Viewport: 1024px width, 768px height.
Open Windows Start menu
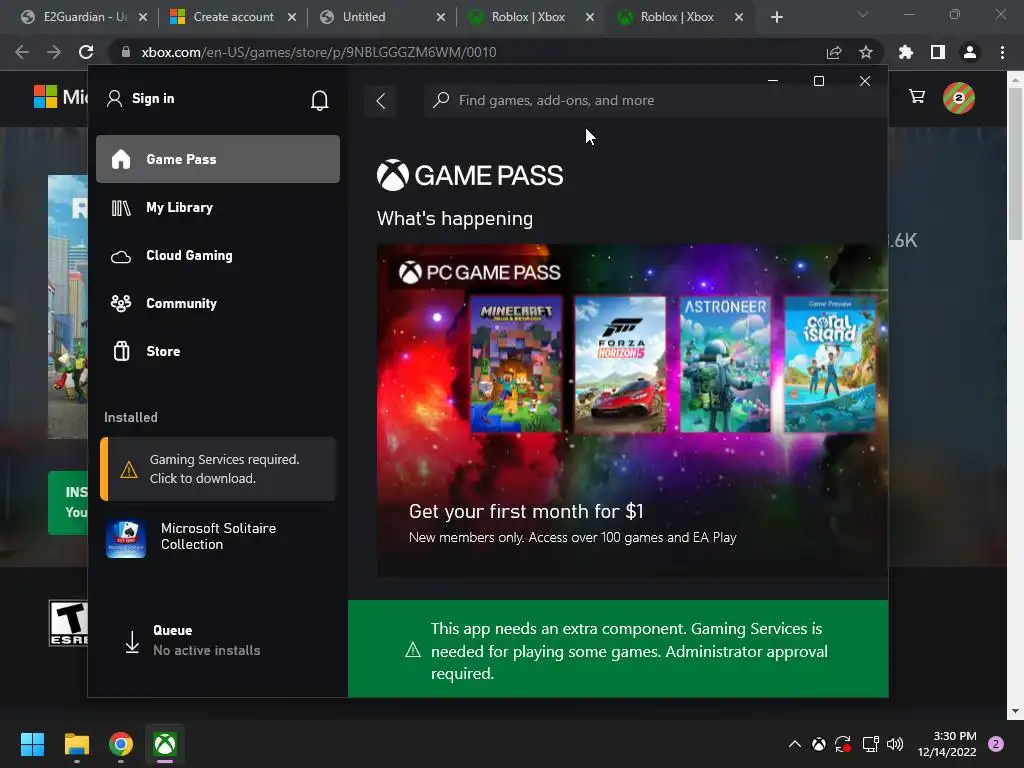[32, 744]
